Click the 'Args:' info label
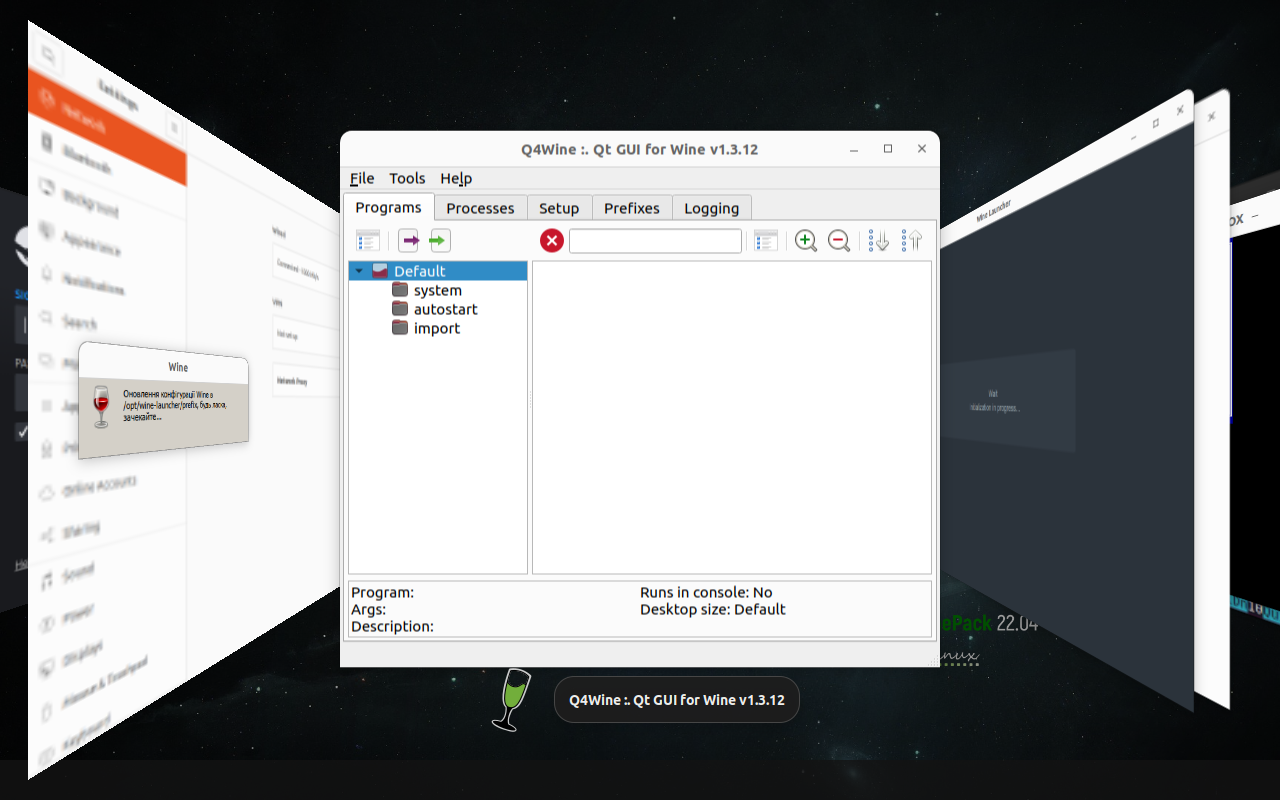Screen dimensions: 1280x800 click(368, 609)
